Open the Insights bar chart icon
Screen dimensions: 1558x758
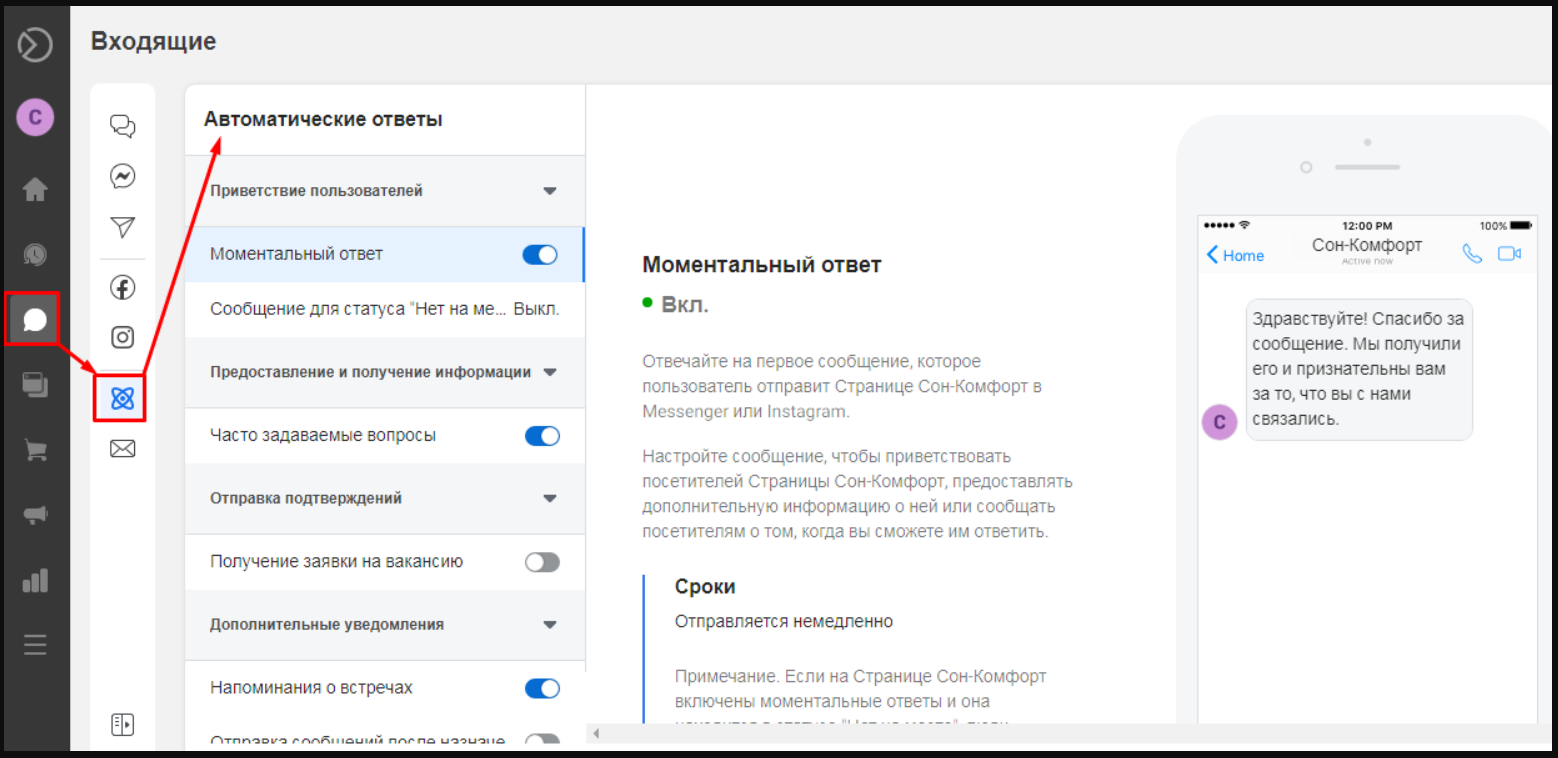coord(35,580)
